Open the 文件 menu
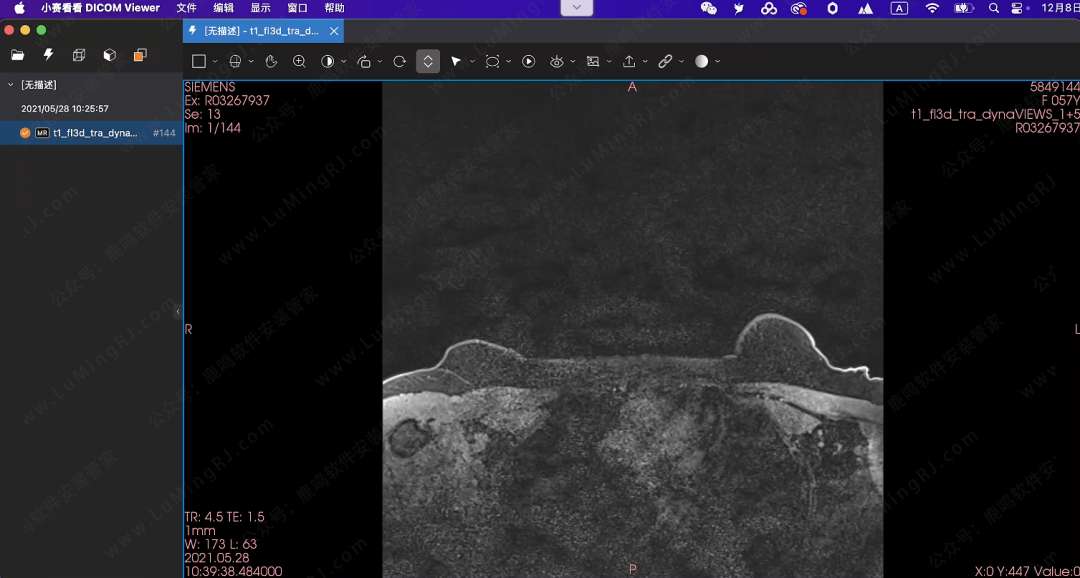1080x578 pixels. point(186,8)
